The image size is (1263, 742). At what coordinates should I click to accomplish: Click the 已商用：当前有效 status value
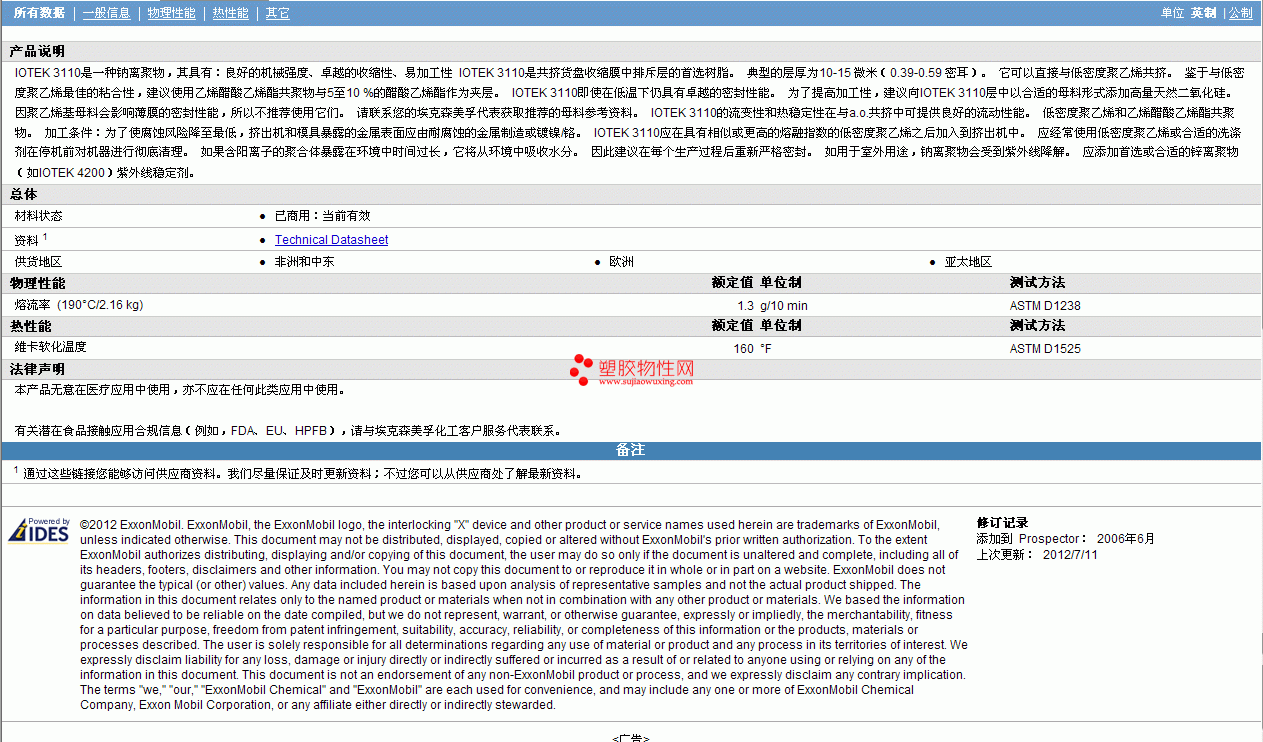(322, 216)
